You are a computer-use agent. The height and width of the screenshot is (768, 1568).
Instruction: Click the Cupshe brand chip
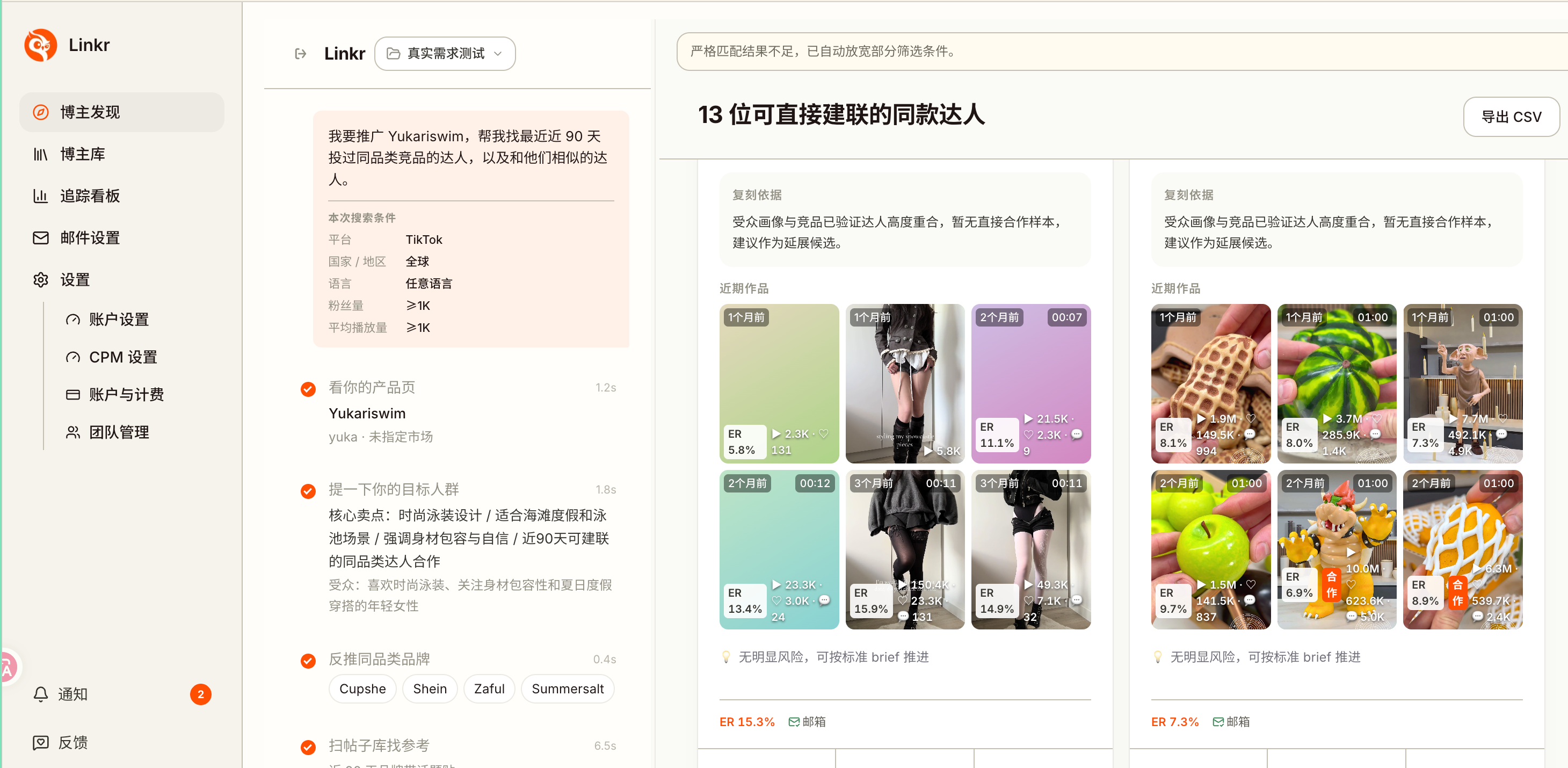click(363, 689)
